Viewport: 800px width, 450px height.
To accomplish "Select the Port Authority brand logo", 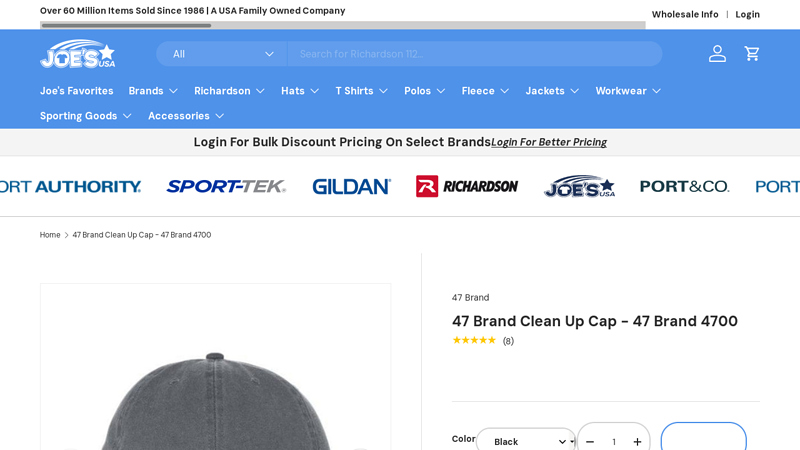I will click(70, 186).
